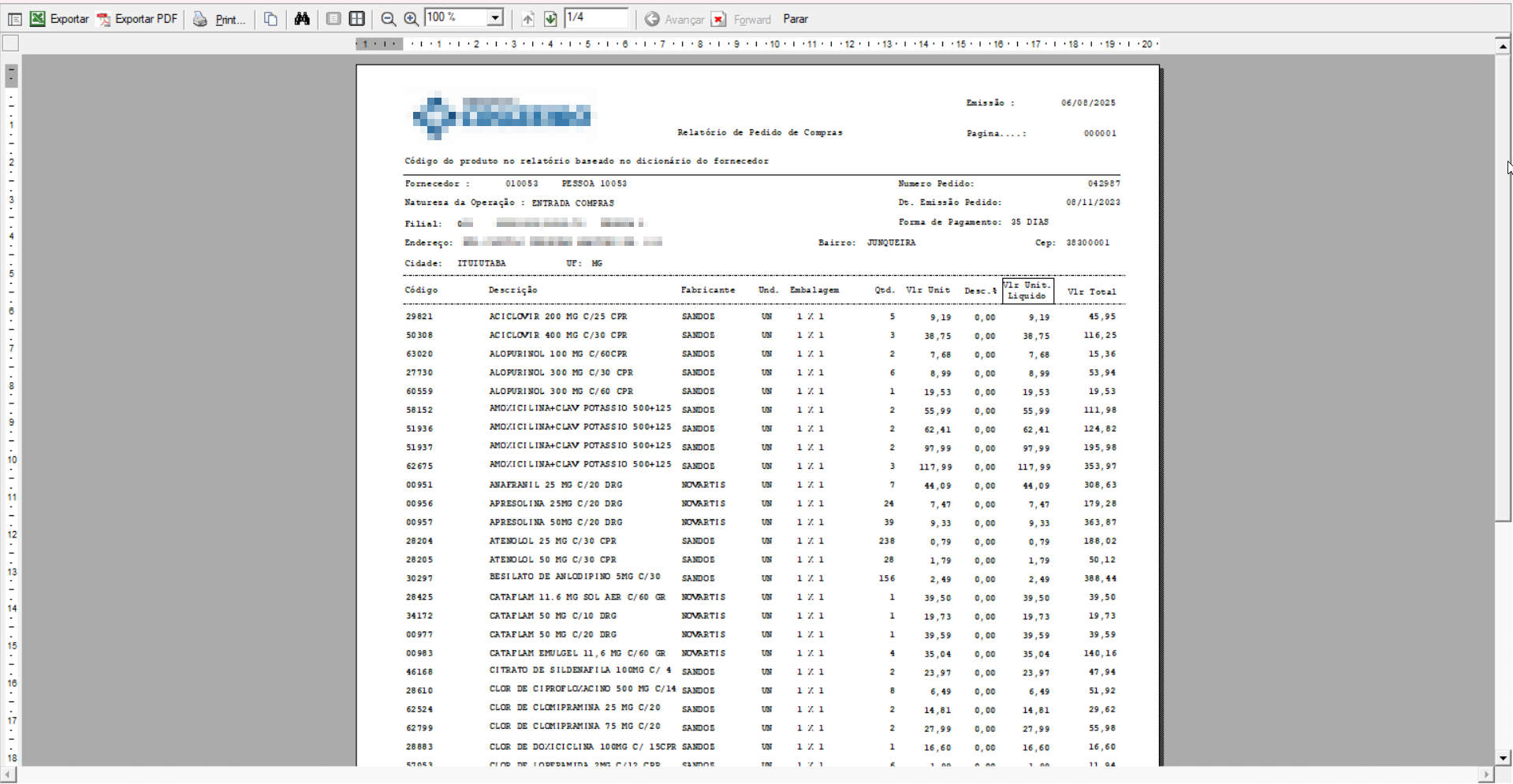Click the quantity 238 in ATENOLOL 25 MG row

click(x=887, y=541)
